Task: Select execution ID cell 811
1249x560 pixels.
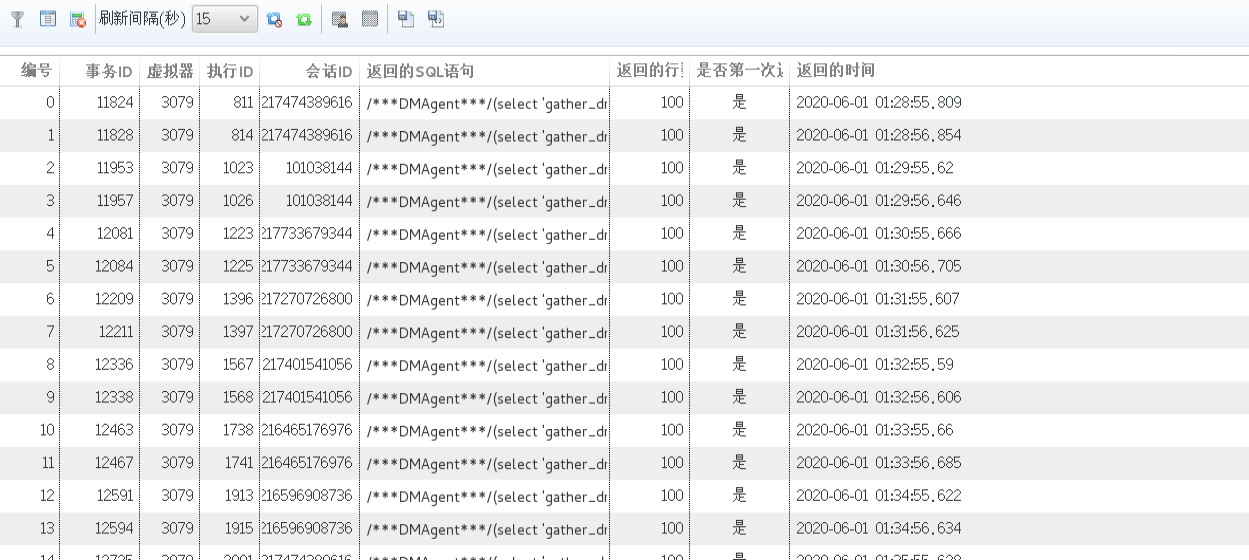Action: pos(243,102)
